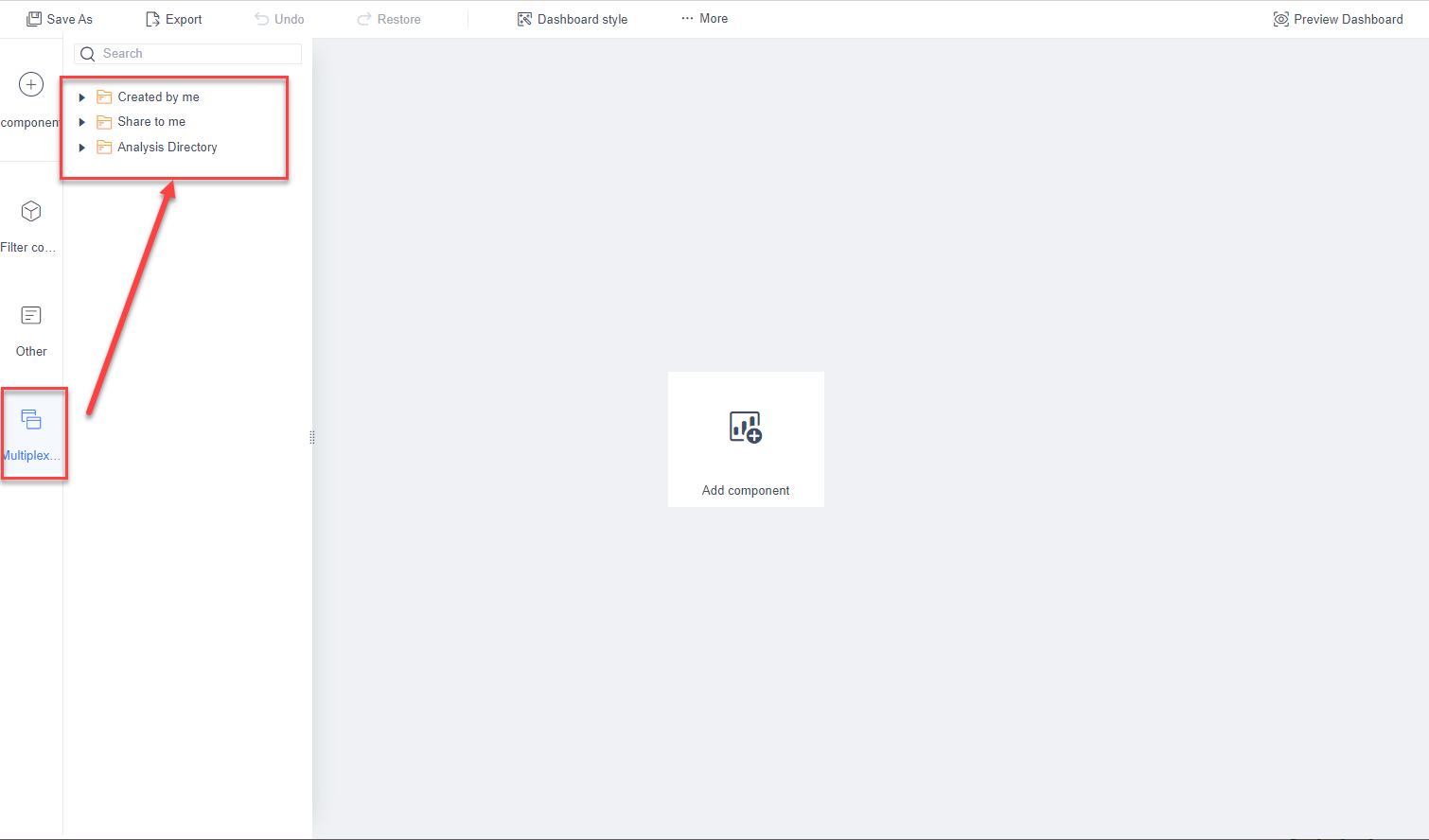Click the Analysis Directory folder icon
The image size is (1429, 840).
[x=104, y=148]
